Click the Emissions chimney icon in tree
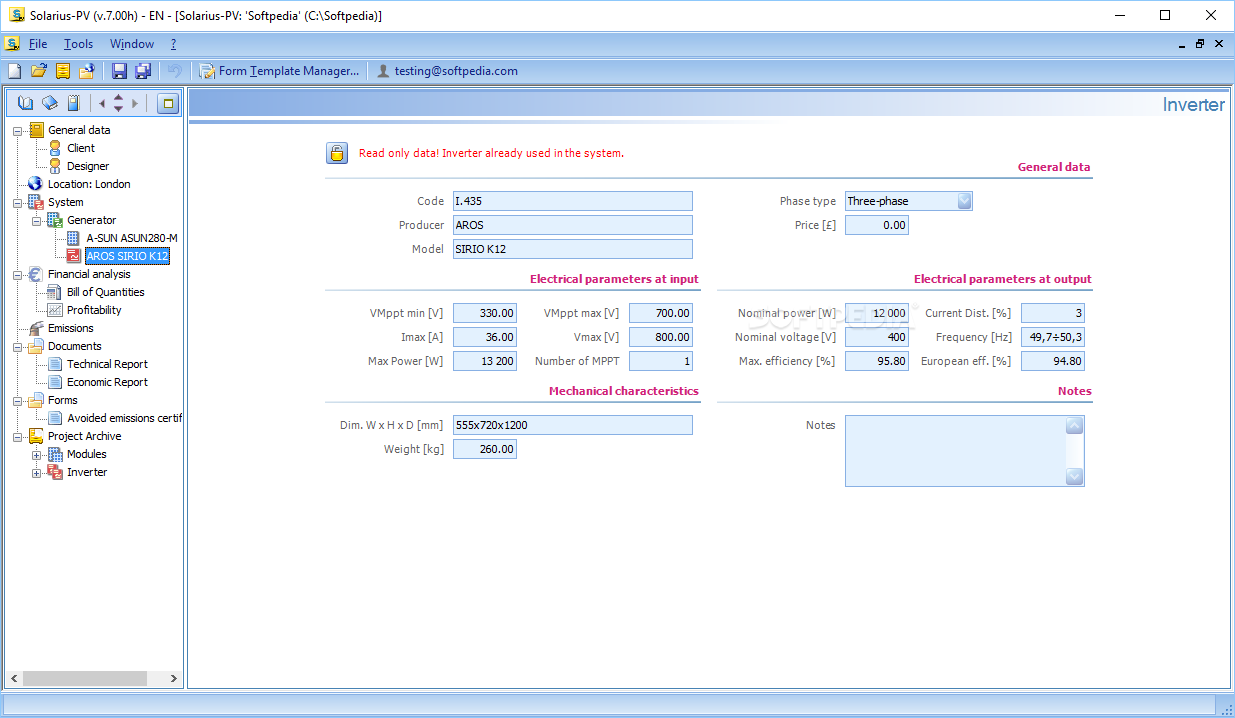The height and width of the screenshot is (718, 1235). (x=36, y=328)
